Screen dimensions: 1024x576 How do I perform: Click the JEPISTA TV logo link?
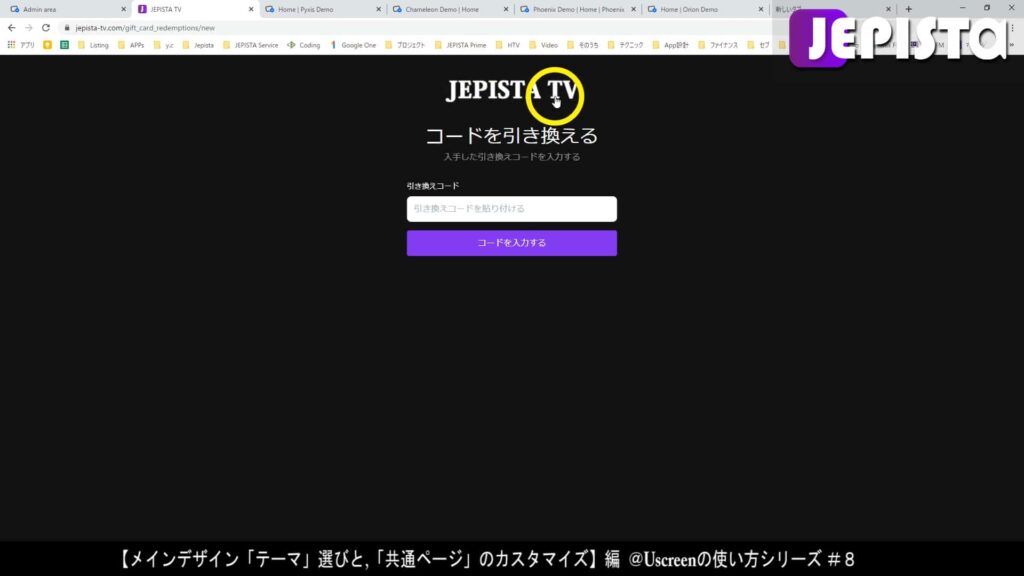pyautogui.click(x=512, y=90)
